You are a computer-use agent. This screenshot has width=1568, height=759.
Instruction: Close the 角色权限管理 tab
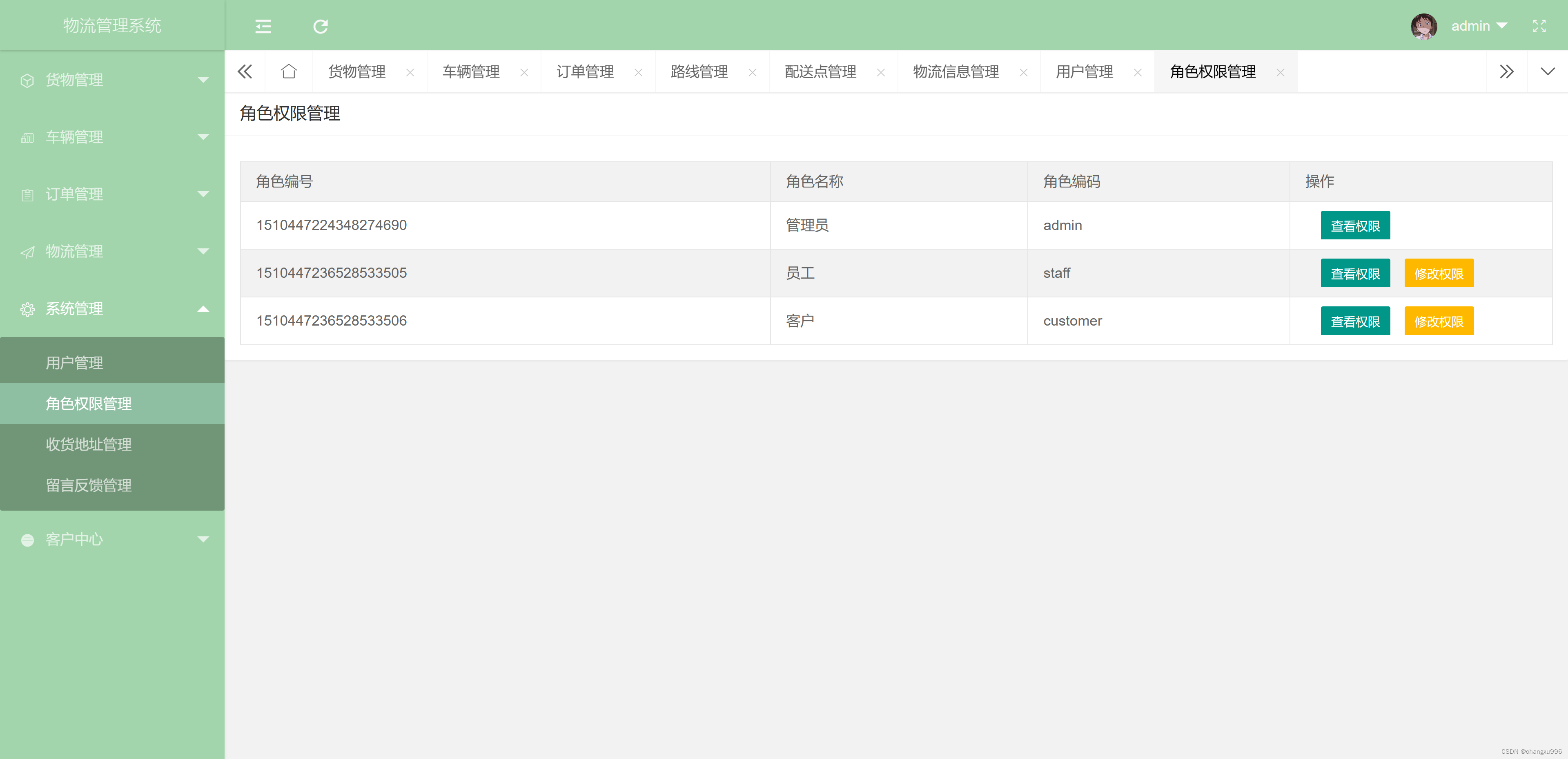(1280, 72)
